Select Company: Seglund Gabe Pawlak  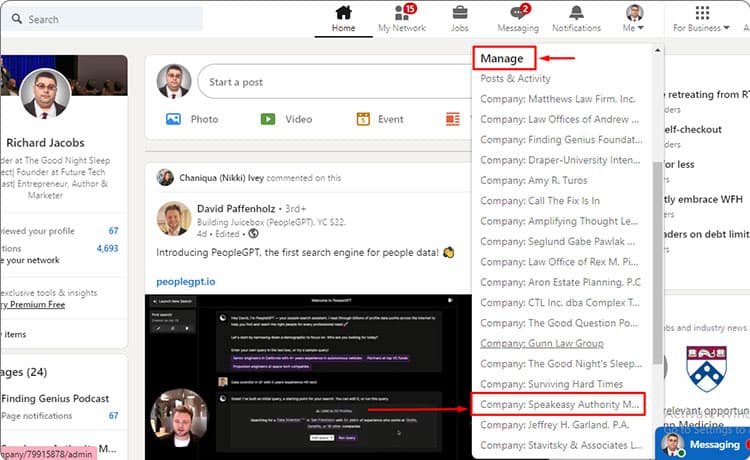click(x=557, y=241)
